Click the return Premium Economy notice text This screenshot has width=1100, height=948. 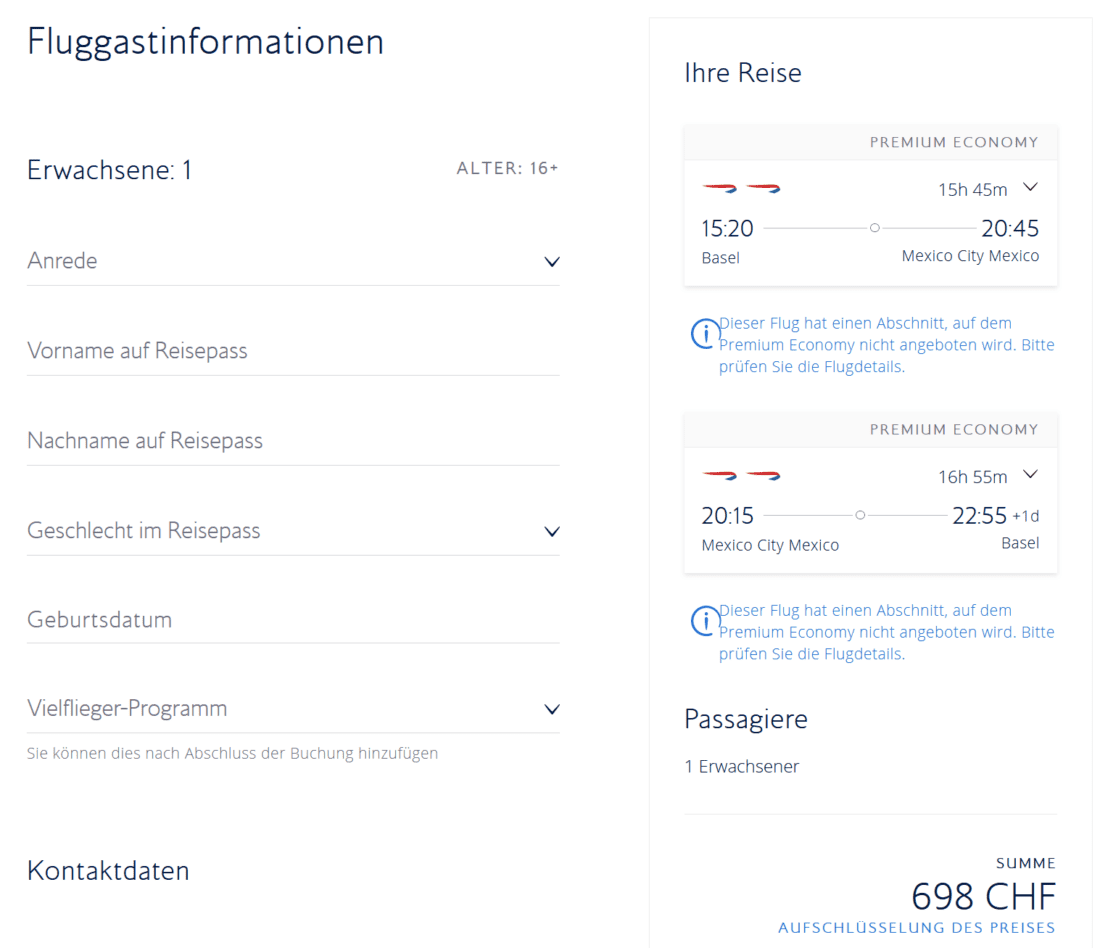(x=886, y=632)
